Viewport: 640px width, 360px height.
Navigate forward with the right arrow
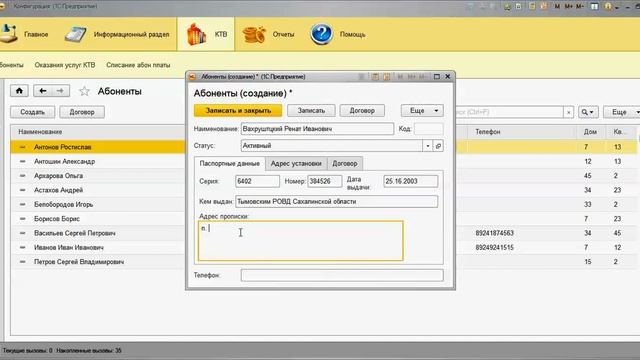click(60, 91)
